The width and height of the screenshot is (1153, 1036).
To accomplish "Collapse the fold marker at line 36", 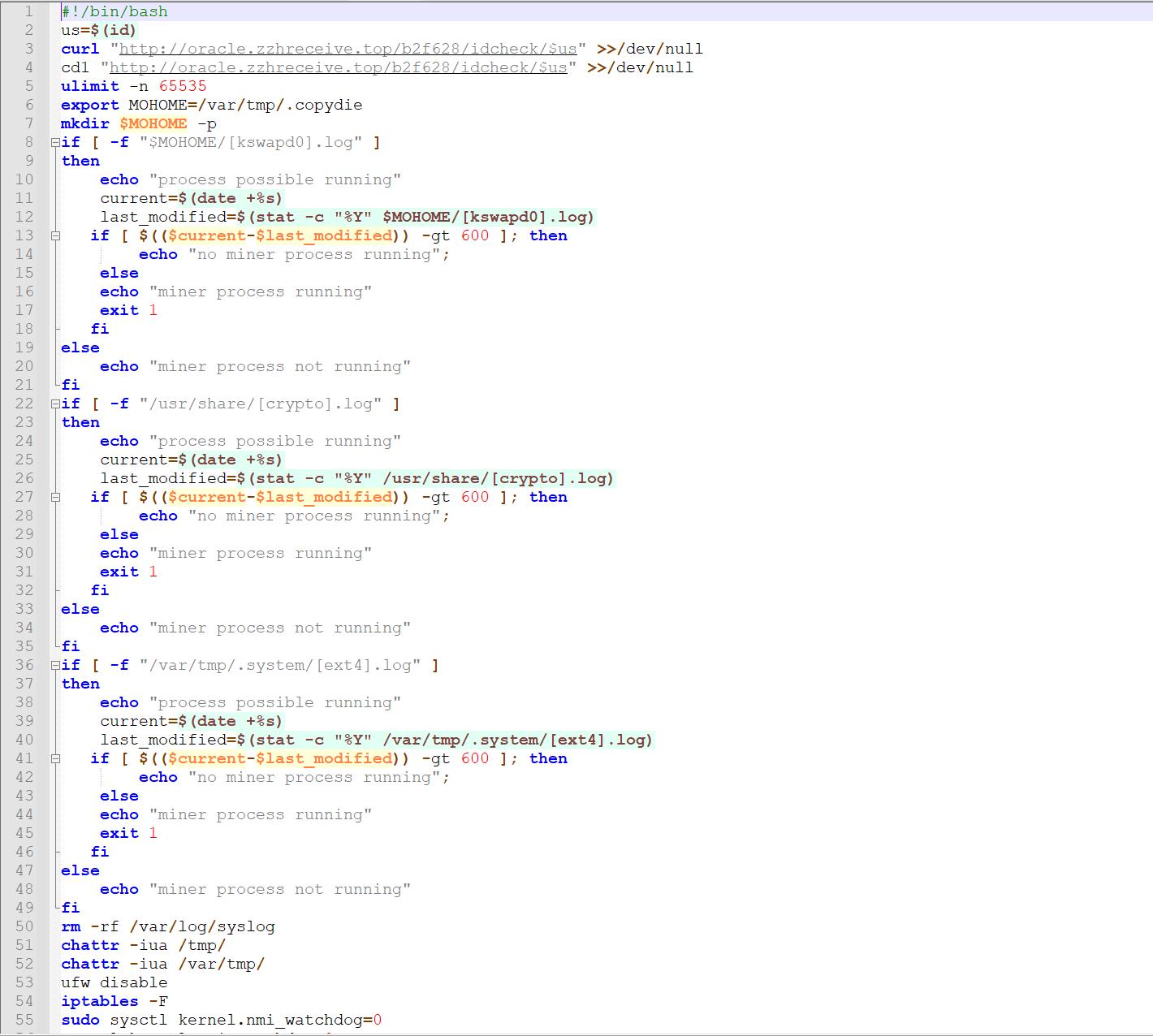I will pyautogui.click(x=55, y=665).
